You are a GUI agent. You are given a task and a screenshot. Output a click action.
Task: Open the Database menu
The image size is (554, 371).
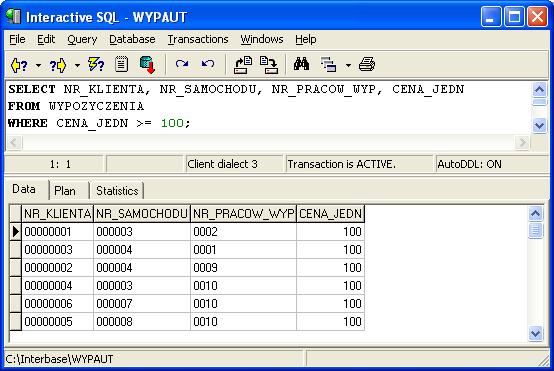[x=132, y=39]
